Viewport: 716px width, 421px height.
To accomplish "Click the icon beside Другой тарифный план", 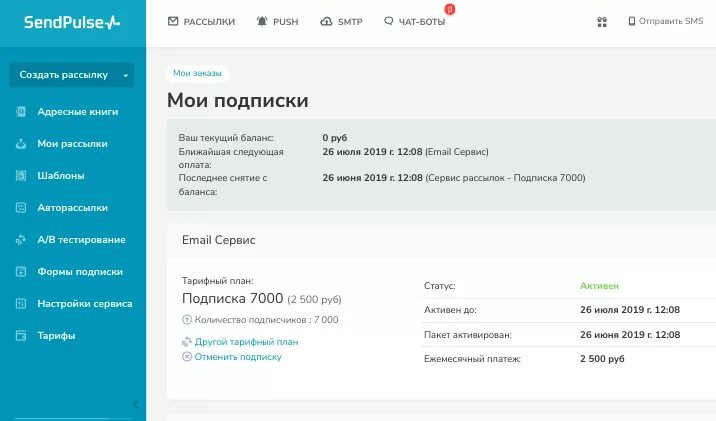I will tap(187, 342).
